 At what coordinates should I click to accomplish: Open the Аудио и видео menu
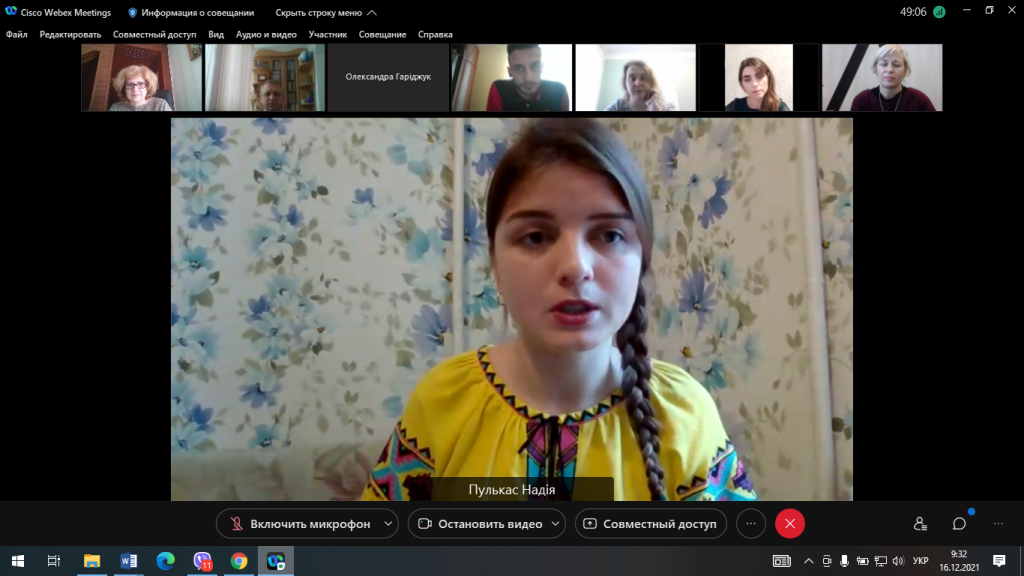(266, 35)
